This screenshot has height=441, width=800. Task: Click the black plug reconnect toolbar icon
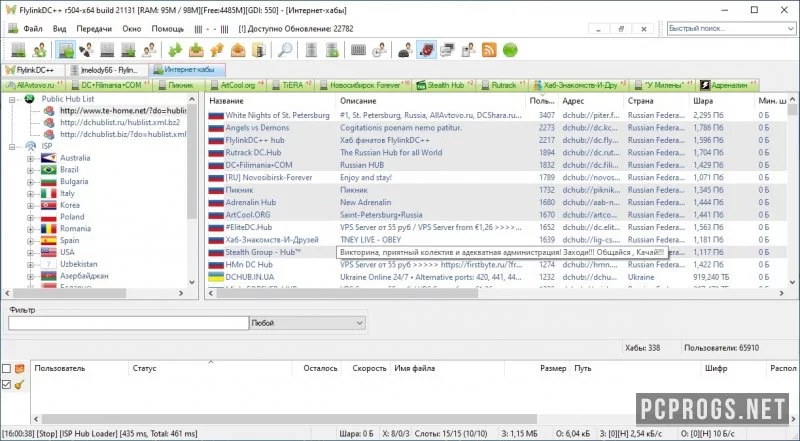(x=86, y=50)
